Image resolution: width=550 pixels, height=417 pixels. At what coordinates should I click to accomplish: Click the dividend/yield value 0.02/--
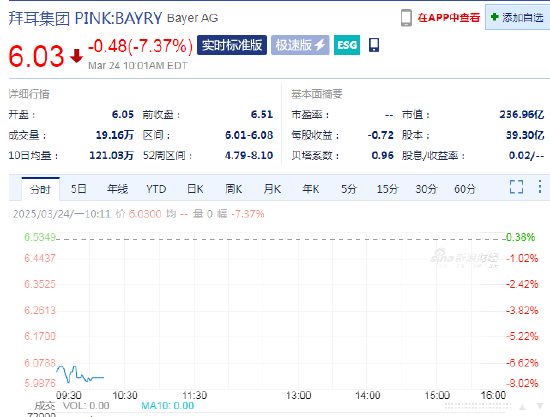coord(526,155)
